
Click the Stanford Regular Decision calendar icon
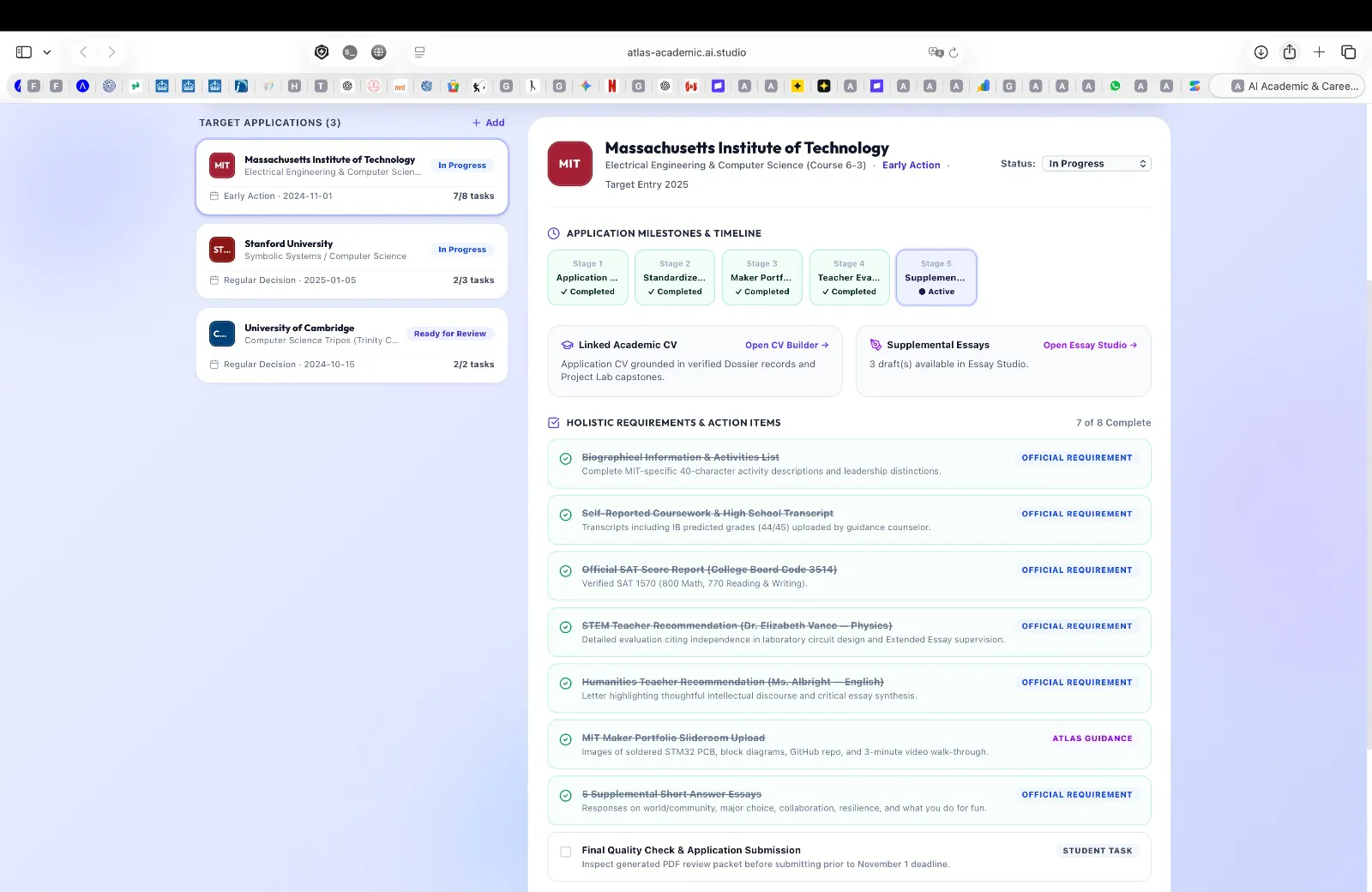point(214,280)
